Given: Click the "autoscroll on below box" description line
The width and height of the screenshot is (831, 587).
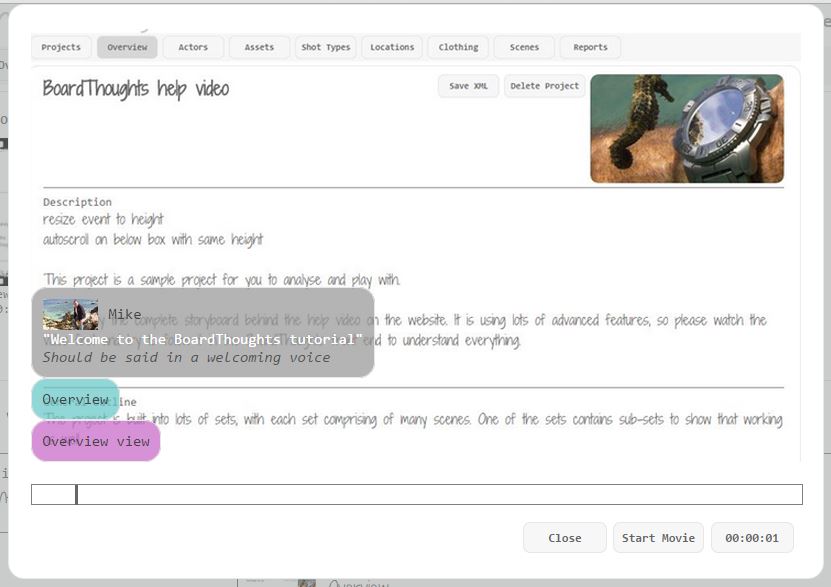Looking at the screenshot, I should click(153, 239).
